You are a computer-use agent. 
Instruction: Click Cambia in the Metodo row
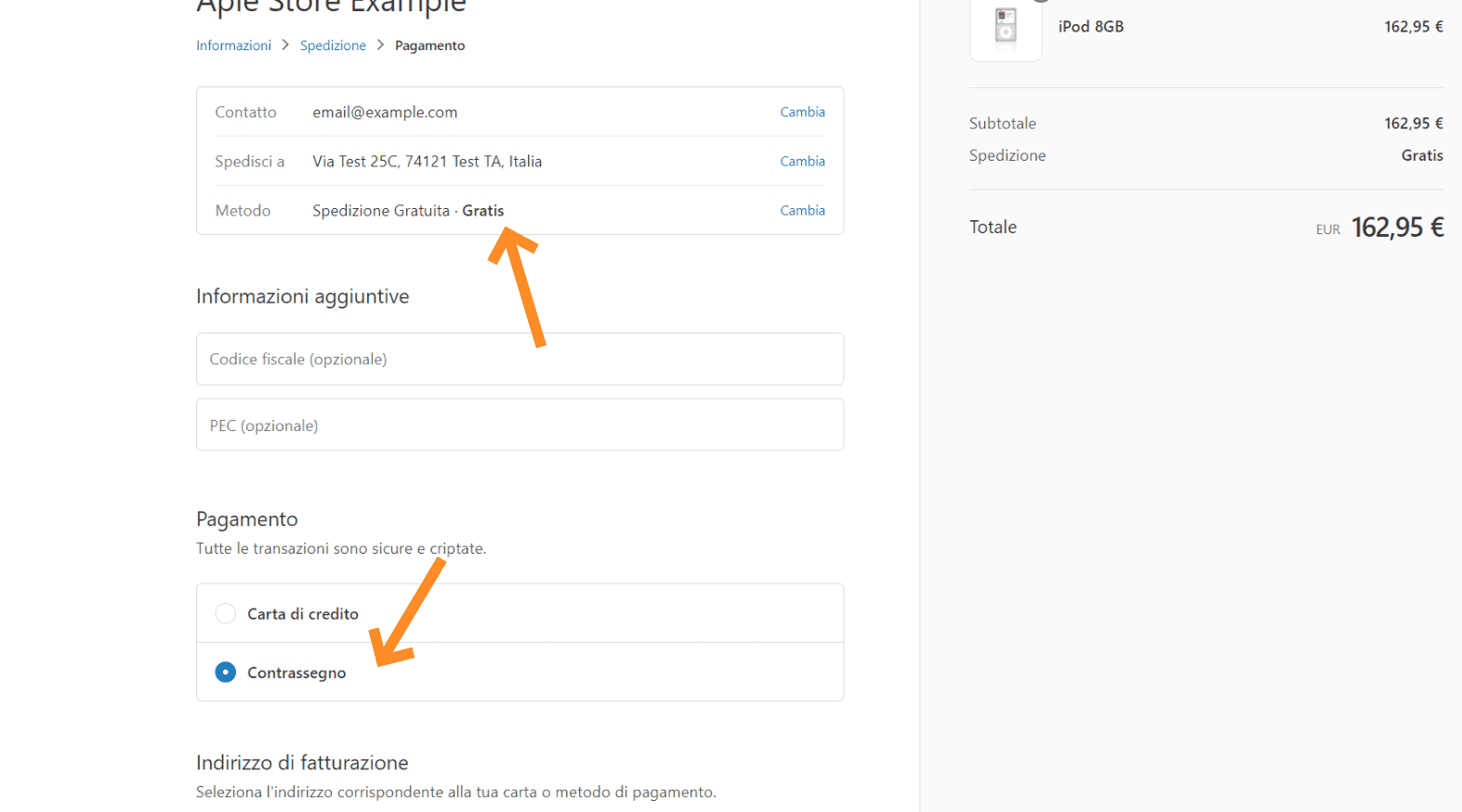point(802,210)
